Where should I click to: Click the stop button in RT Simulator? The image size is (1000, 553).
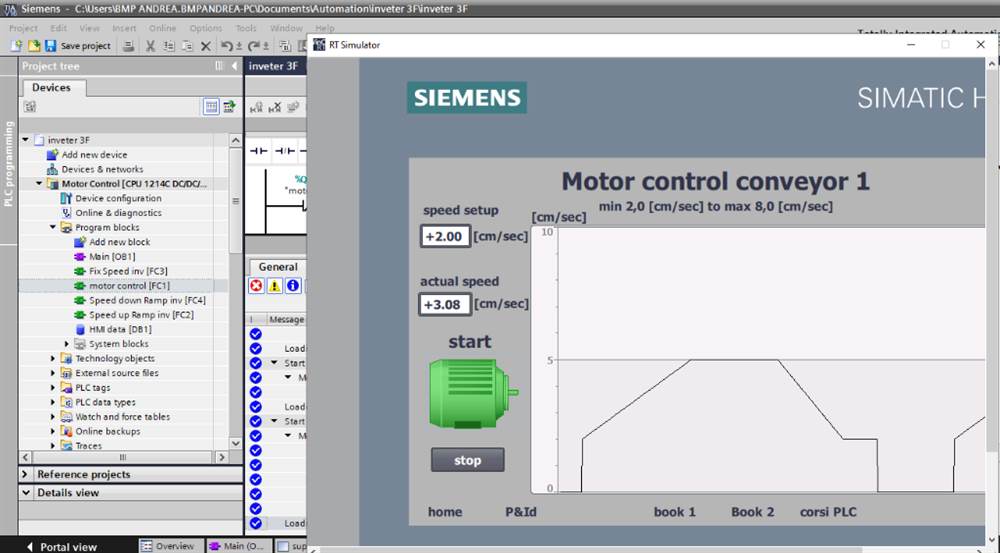point(467,460)
